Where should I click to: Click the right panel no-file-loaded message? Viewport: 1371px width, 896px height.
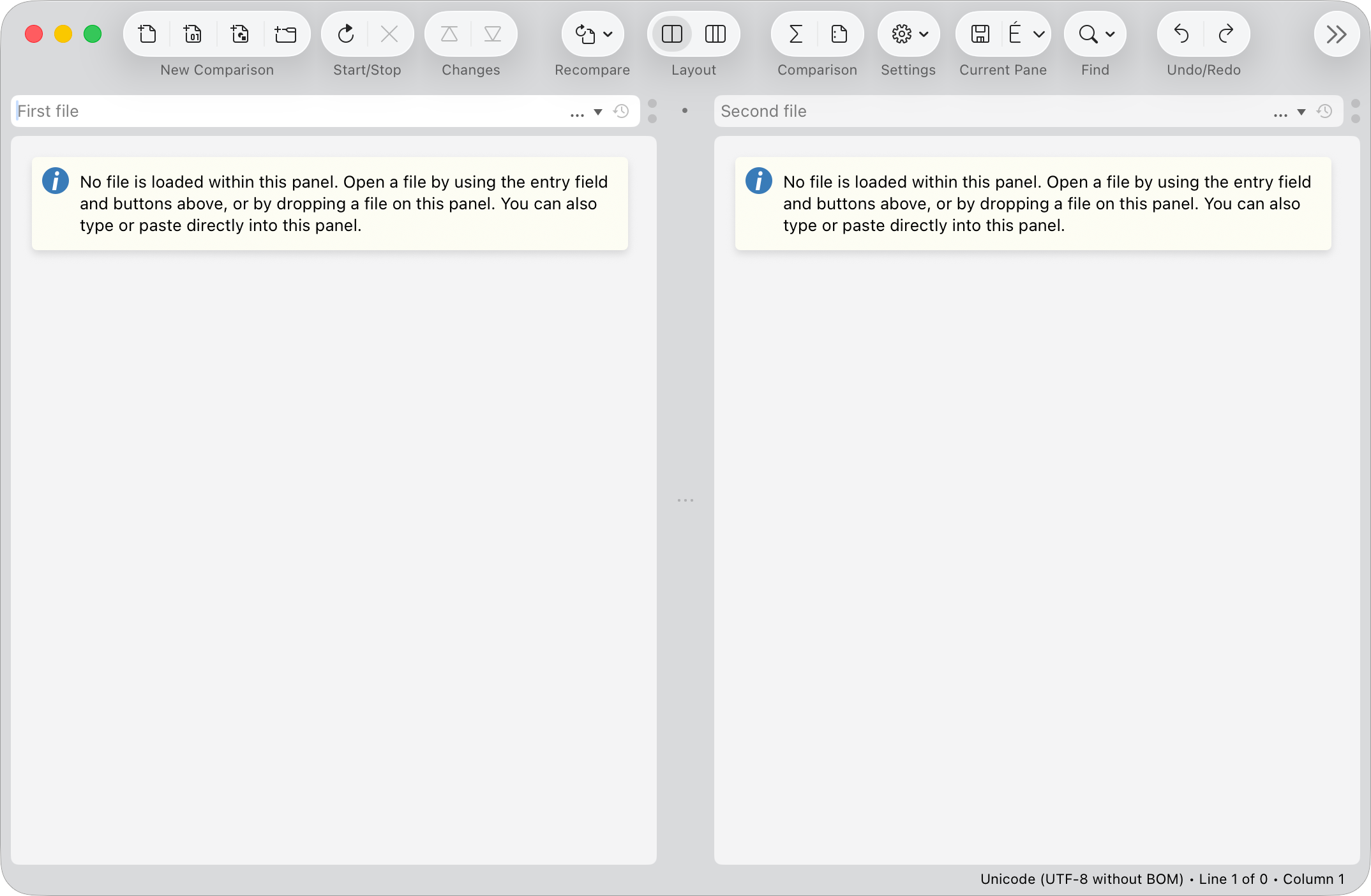point(1047,204)
